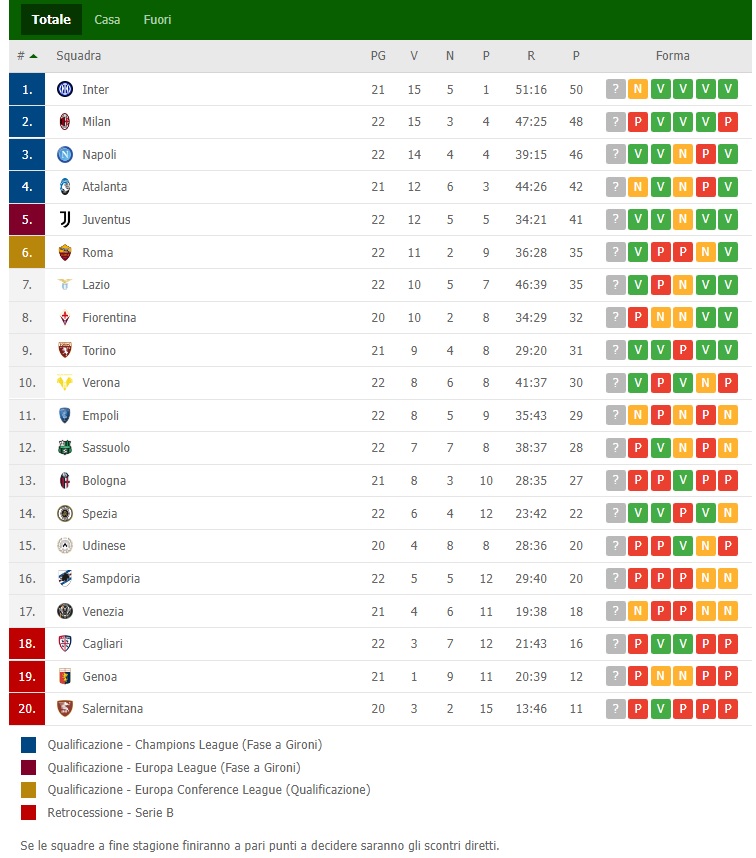The height and width of the screenshot is (858, 756).
Task: Click the red Retrocessione legend swatch
Action: pyautogui.click(x=28, y=812)
